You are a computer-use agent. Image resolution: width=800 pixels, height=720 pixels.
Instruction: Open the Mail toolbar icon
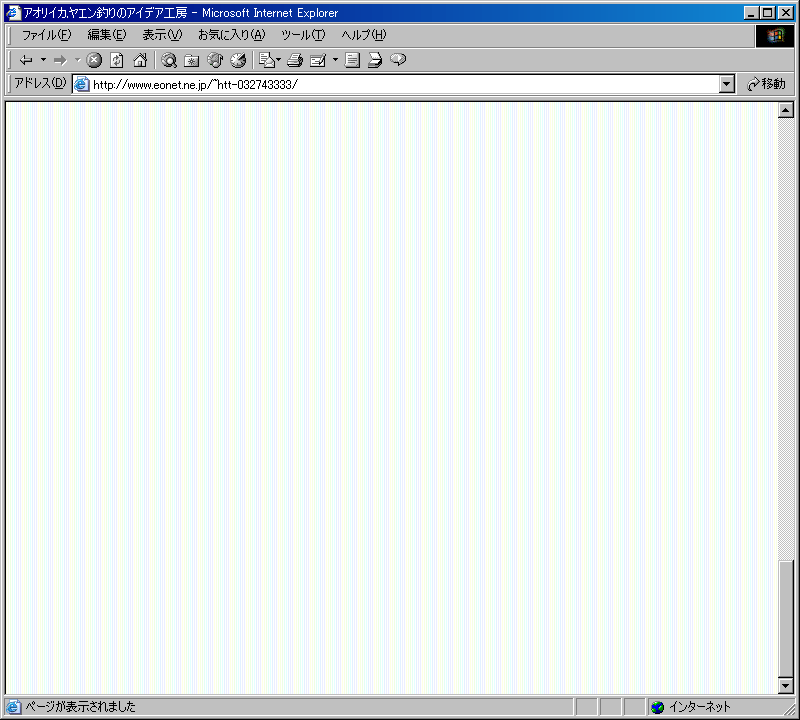267,60
